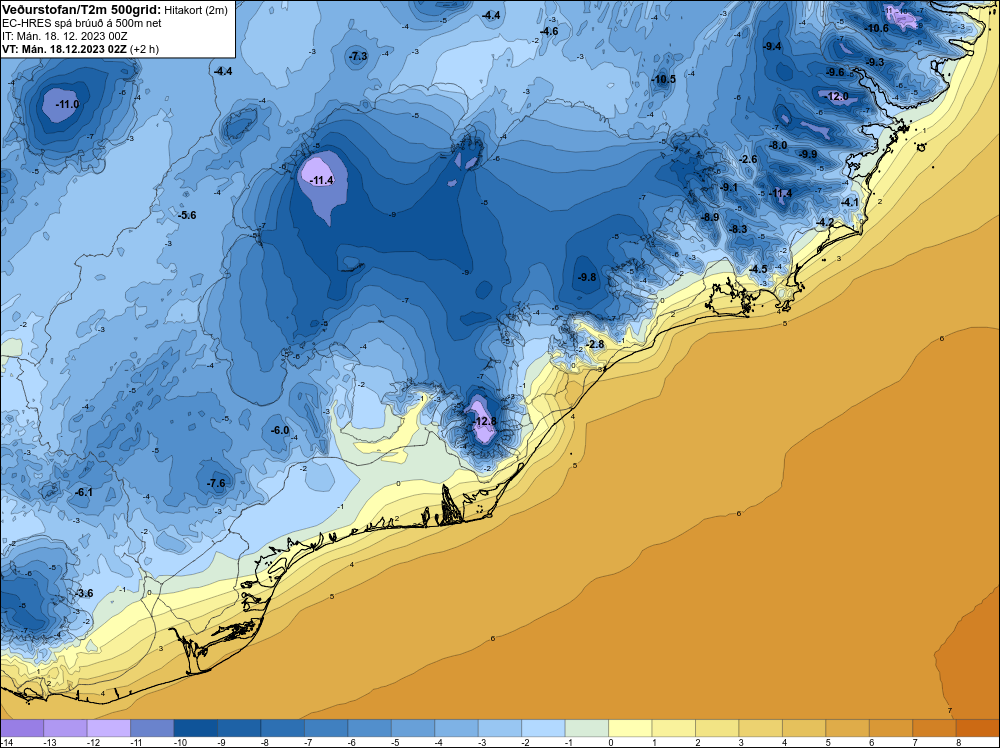
Task: Click the -4.1 temperature label
Action: point(849,202)
